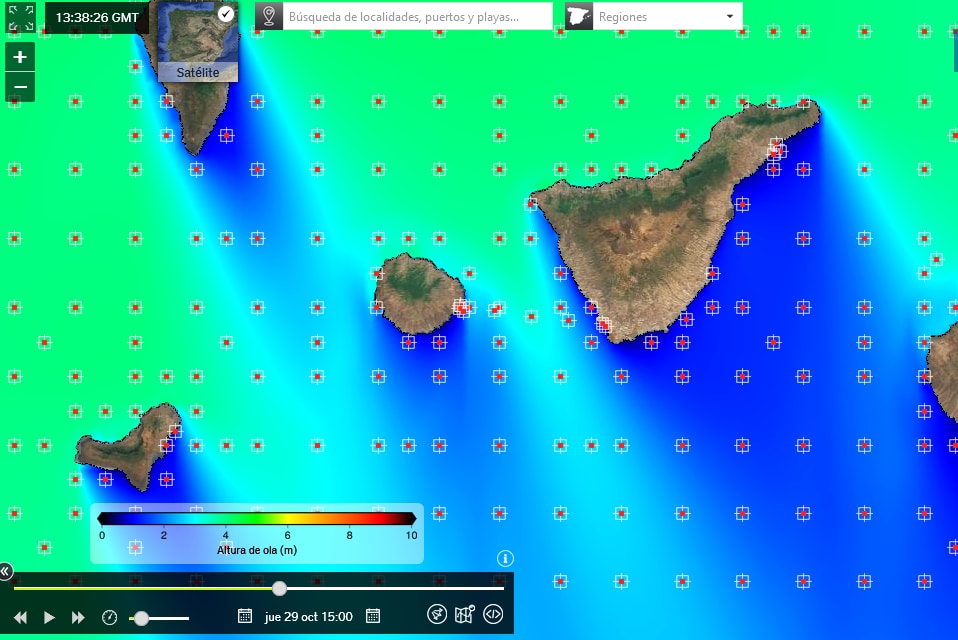
Task: Click the location search field
Action: [x=417, y=17]
